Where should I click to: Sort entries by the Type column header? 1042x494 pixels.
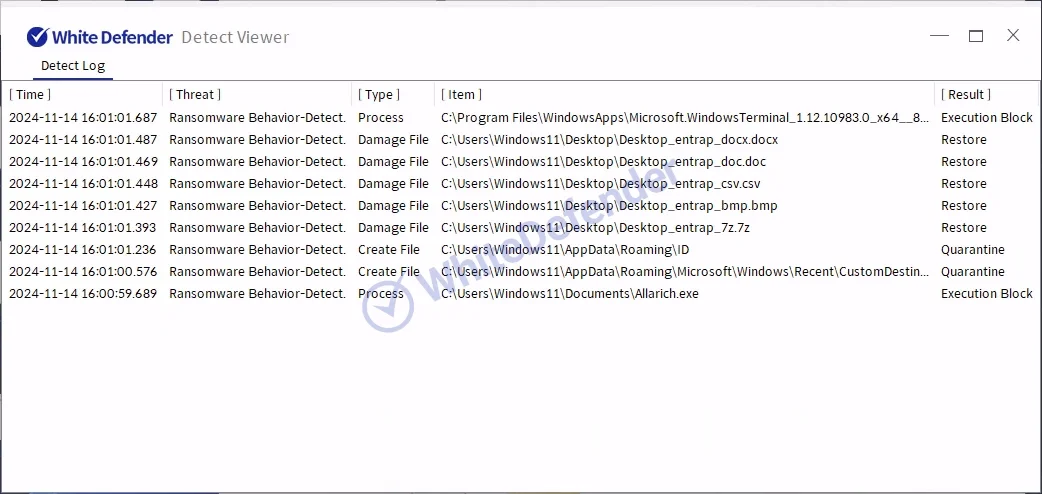point(379,94)
